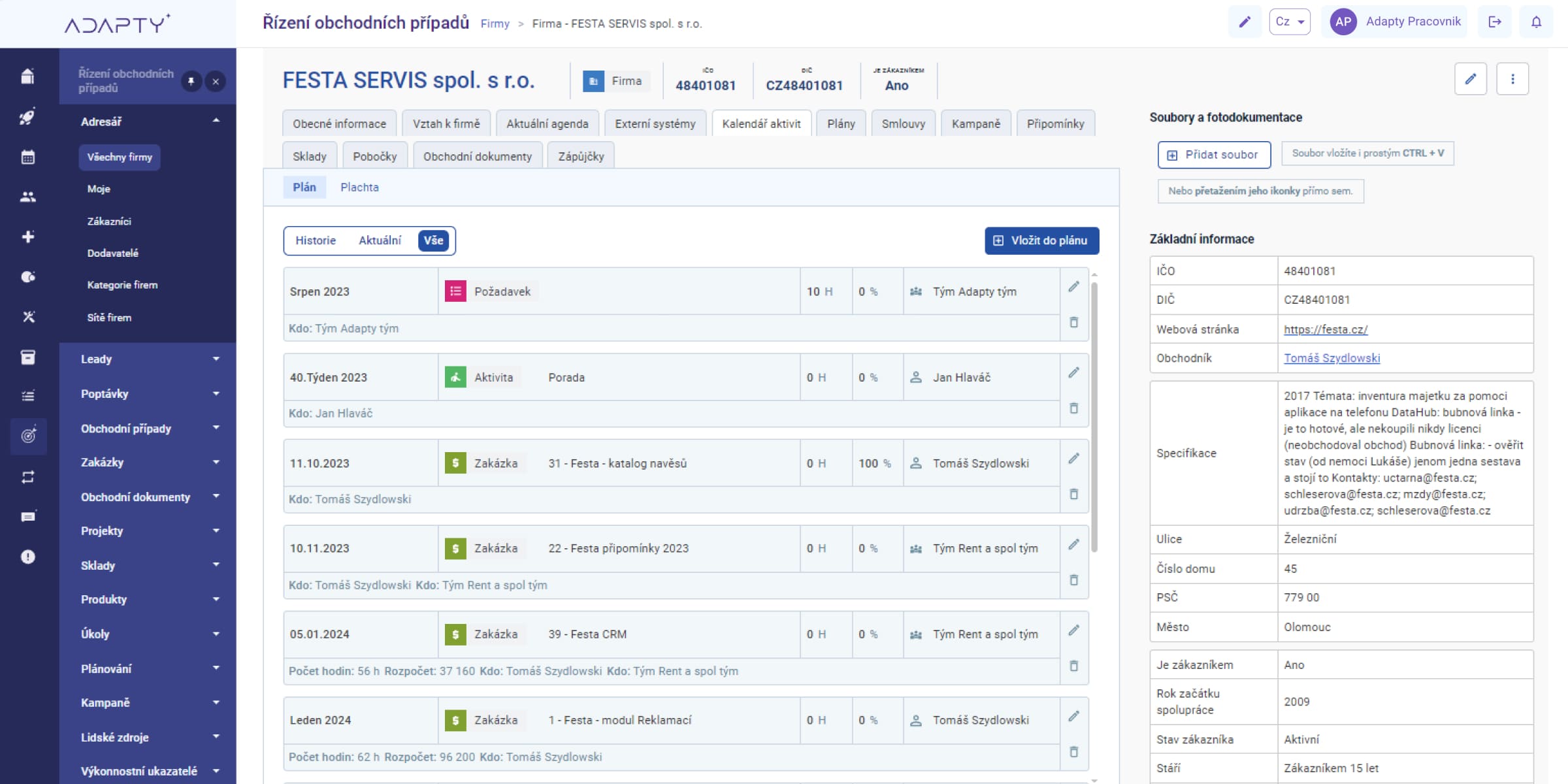Open the Cz language dropdown
1568x784 pixels.
[x=1290, y=22]
